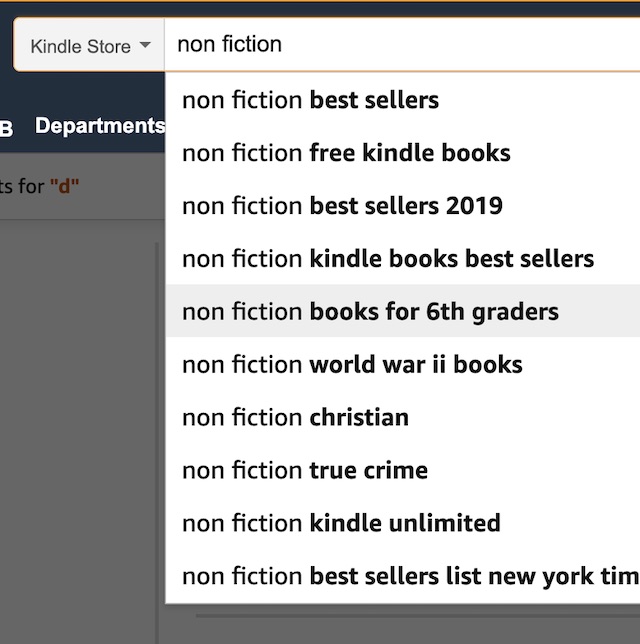Select non fiction kindle books best sellers

click(x=403, y=259)
